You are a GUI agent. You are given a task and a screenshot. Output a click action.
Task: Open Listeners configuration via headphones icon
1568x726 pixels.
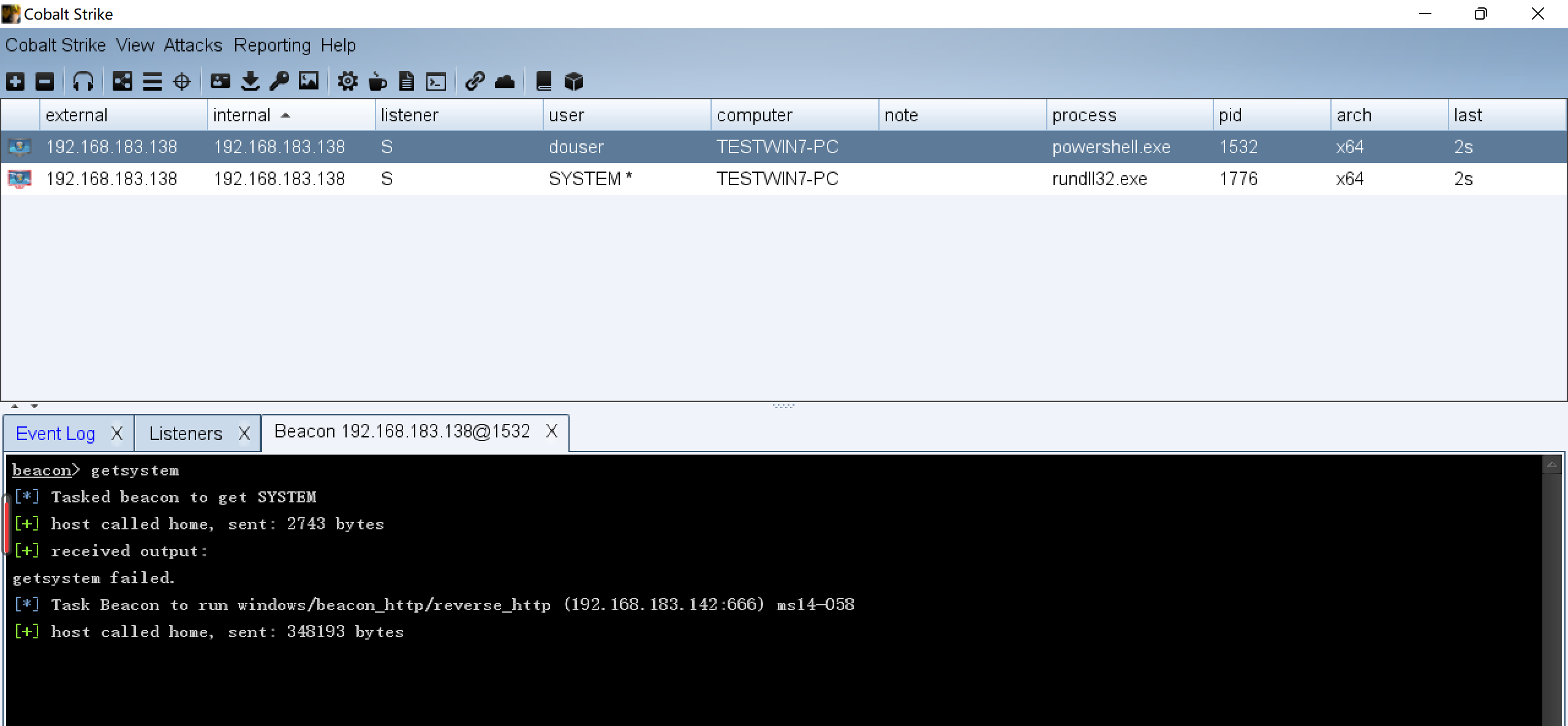83,81
